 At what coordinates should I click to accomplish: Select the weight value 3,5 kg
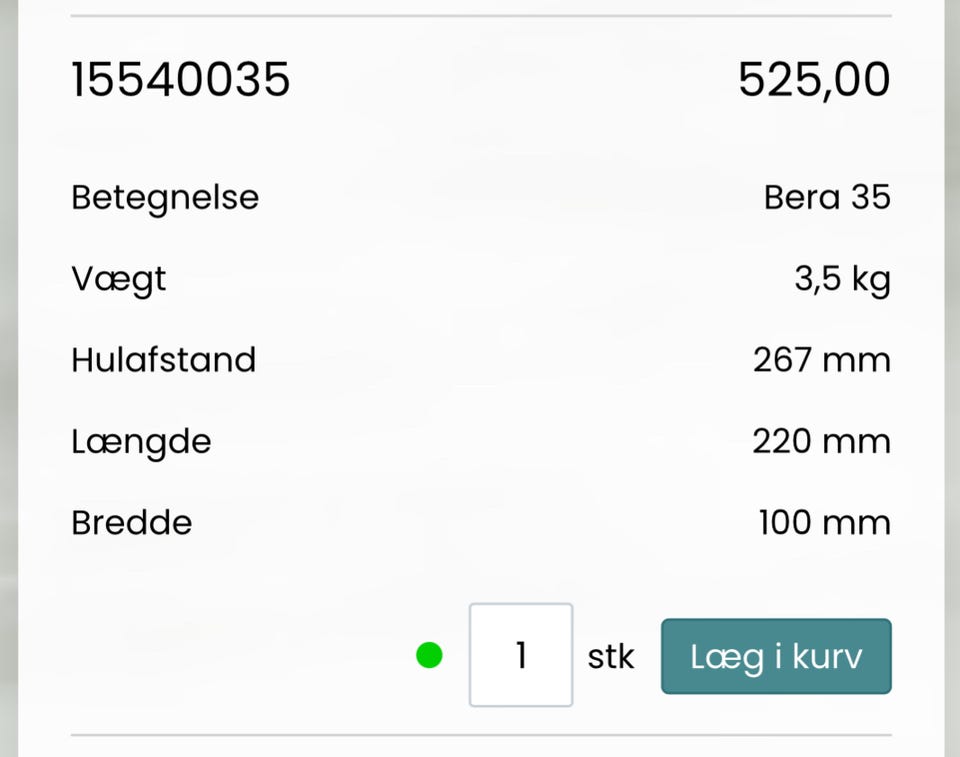tap(842, 279)
